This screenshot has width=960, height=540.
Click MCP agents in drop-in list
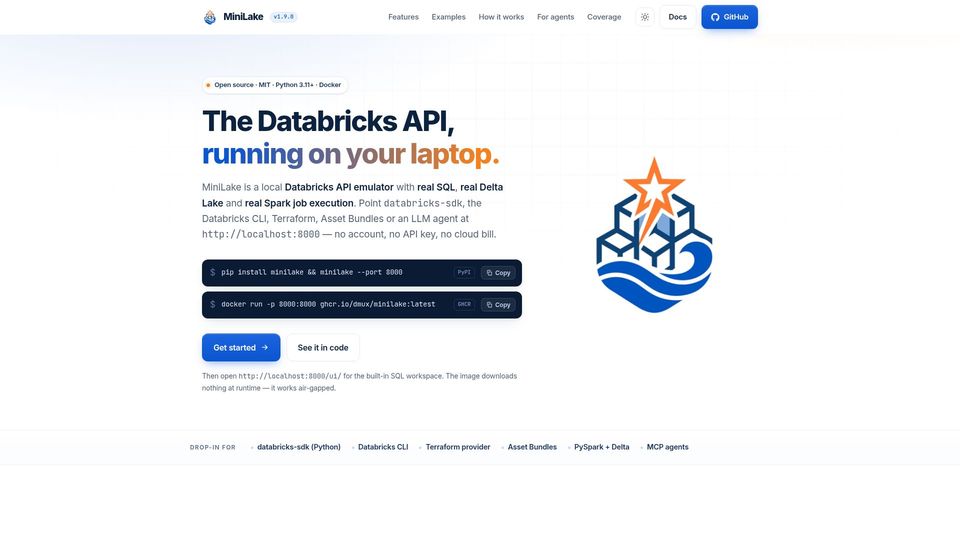tap(667, 447)
